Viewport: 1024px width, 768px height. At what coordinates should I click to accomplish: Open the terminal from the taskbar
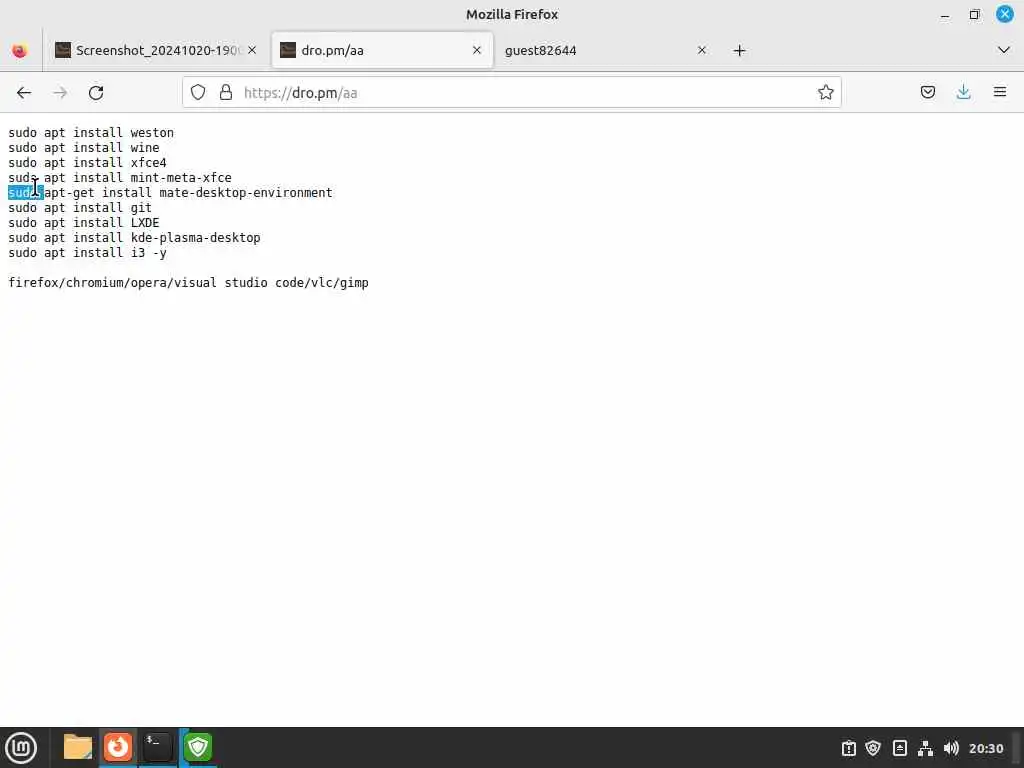[x=158, y=747]
